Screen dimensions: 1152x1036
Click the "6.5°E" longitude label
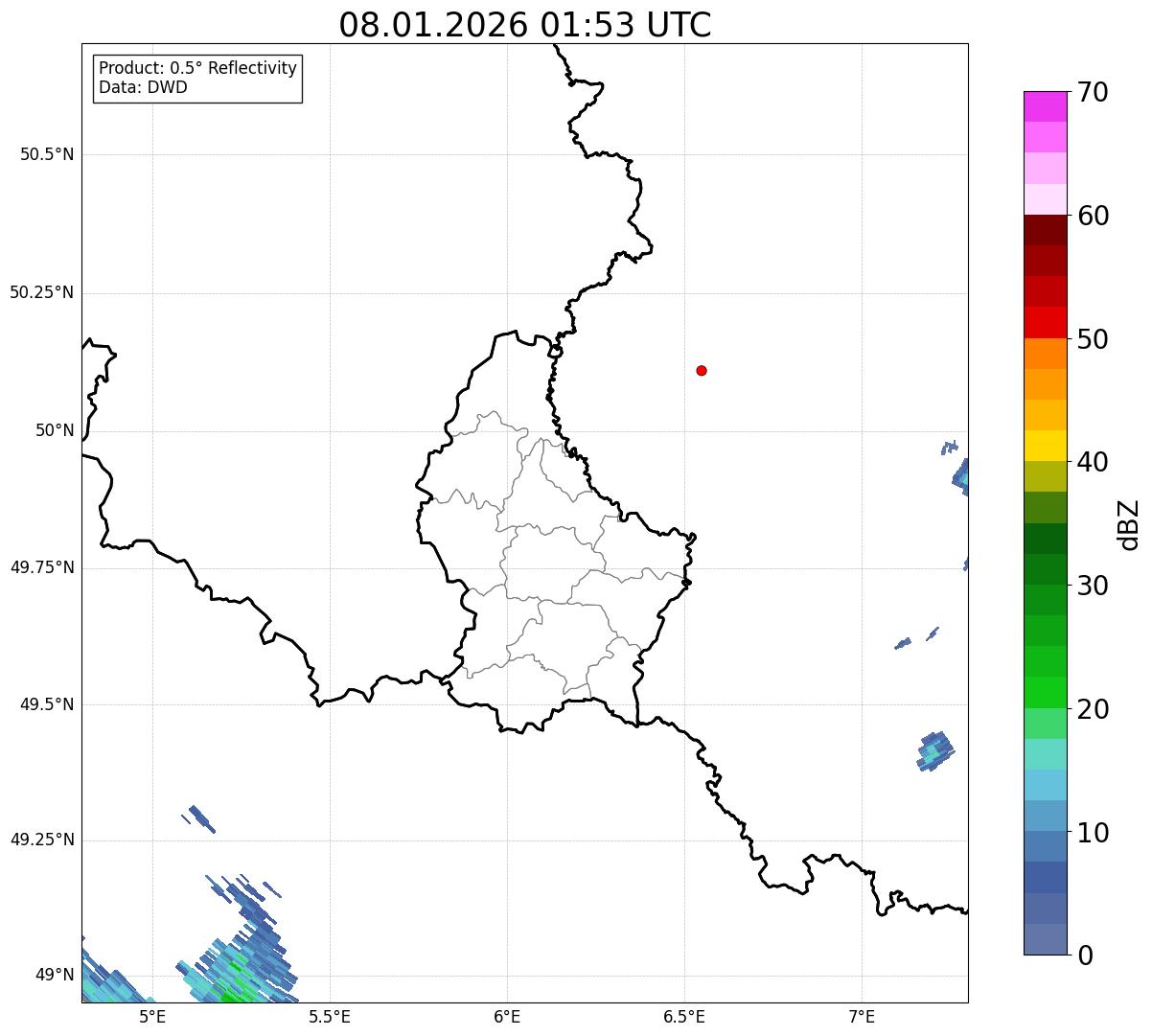click(x=684, y=1017)
